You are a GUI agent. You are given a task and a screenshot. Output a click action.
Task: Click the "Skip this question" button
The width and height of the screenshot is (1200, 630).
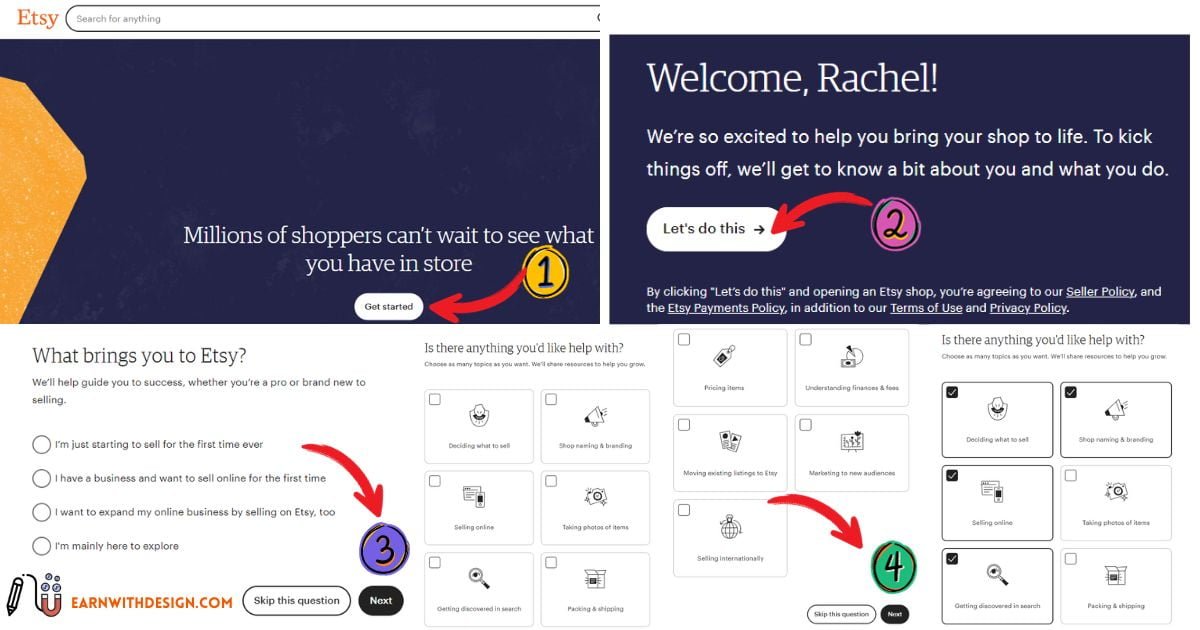click(296, 601)
